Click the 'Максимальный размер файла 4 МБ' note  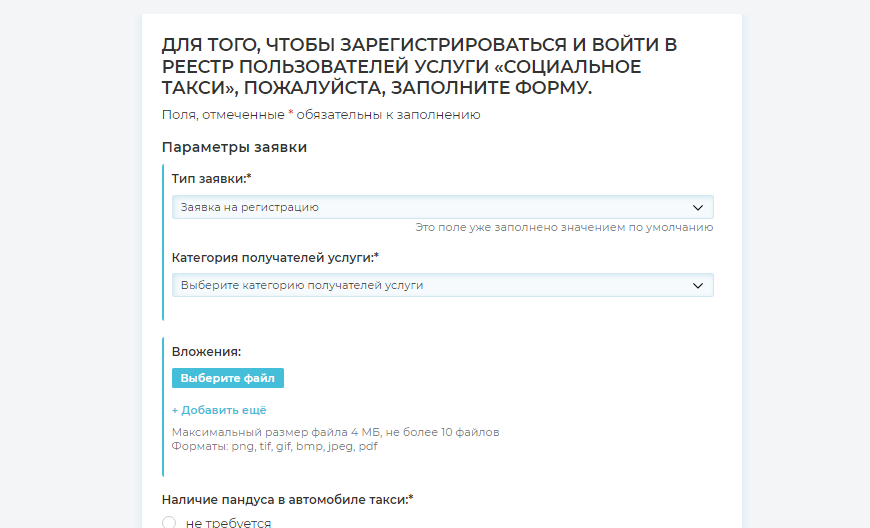276,432
